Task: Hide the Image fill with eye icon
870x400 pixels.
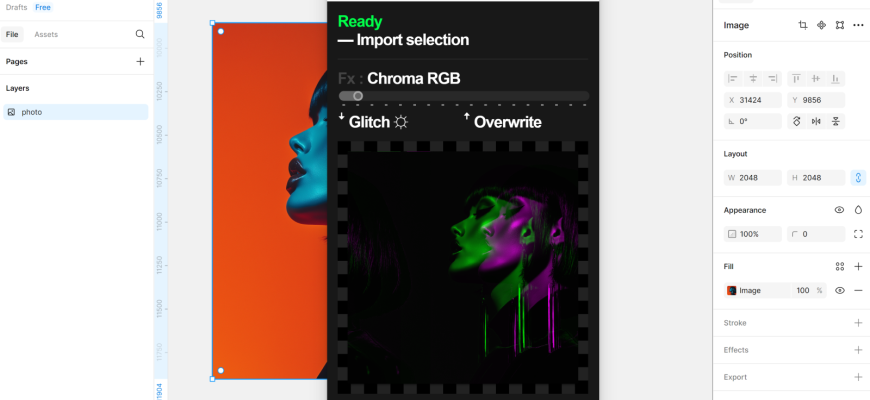Action: 839,291
